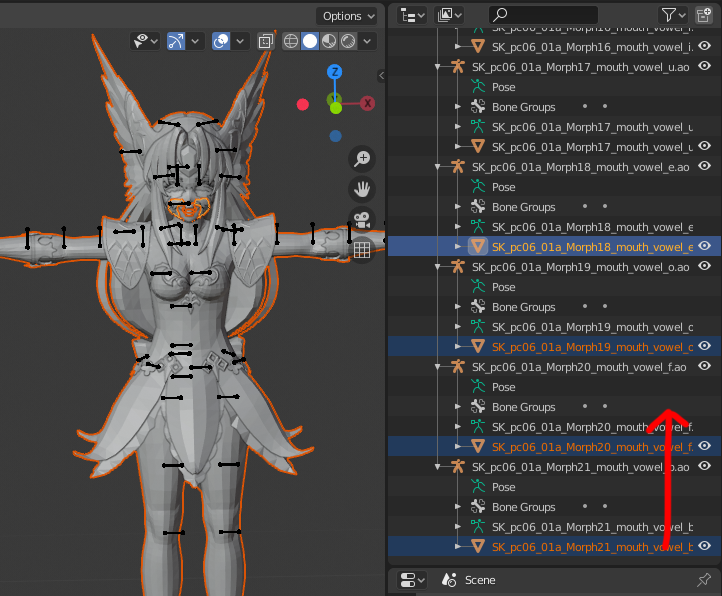The height and width of the screenshot is (596, 722).
Task: Collapse Morph17_mouth_vowel_u.ao armature tree
Action: [437, 67]
